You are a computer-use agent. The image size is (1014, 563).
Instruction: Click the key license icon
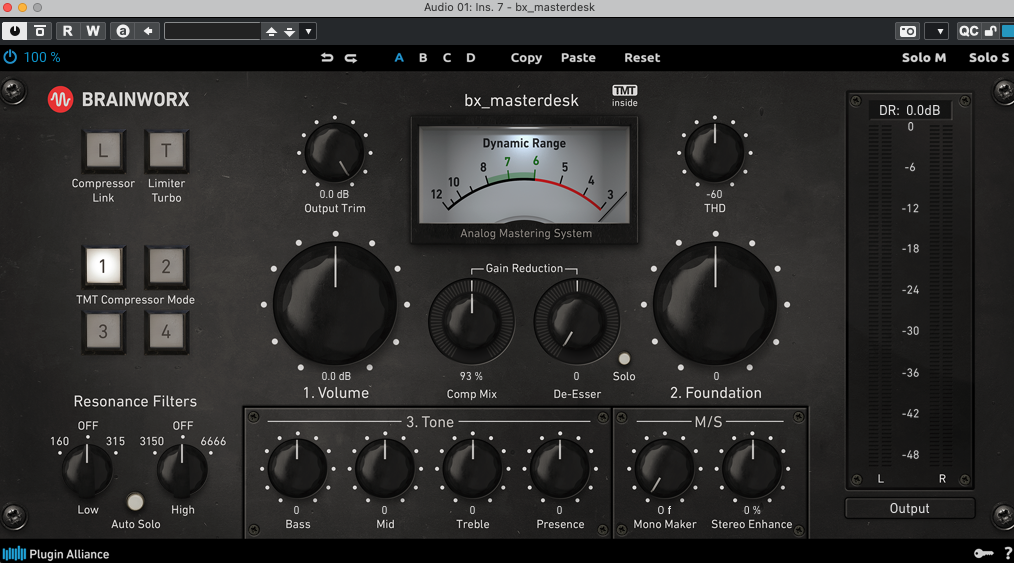984,553
